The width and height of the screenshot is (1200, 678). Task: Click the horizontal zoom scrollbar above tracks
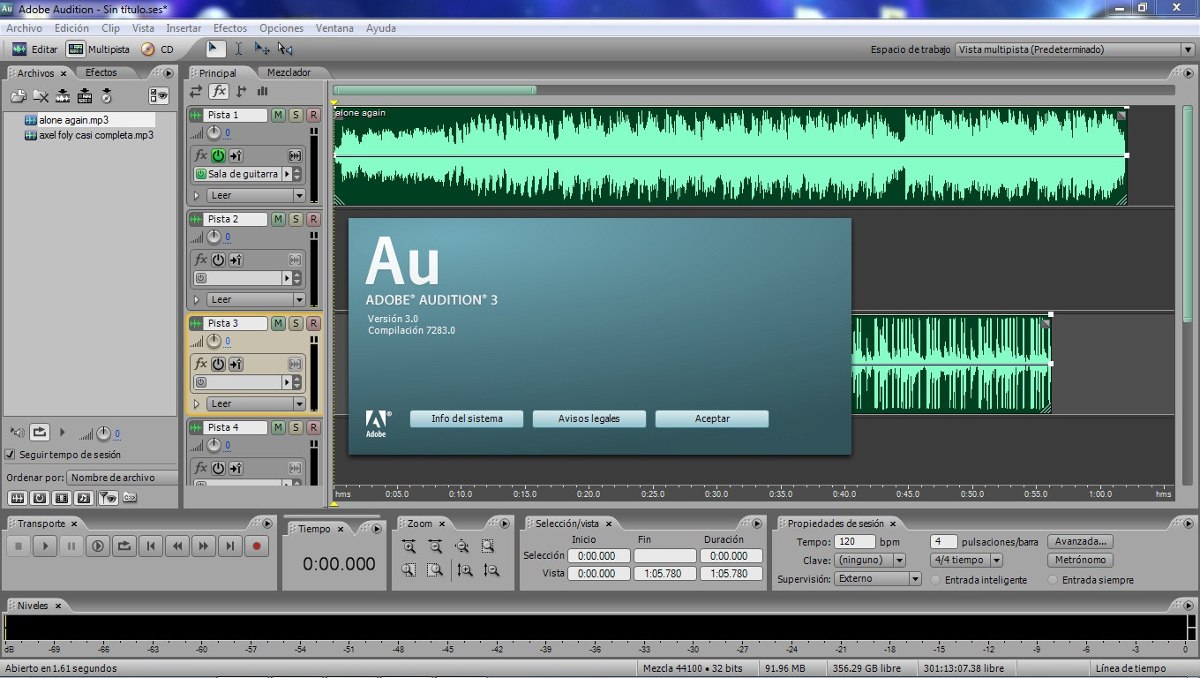tap(435, 90)
